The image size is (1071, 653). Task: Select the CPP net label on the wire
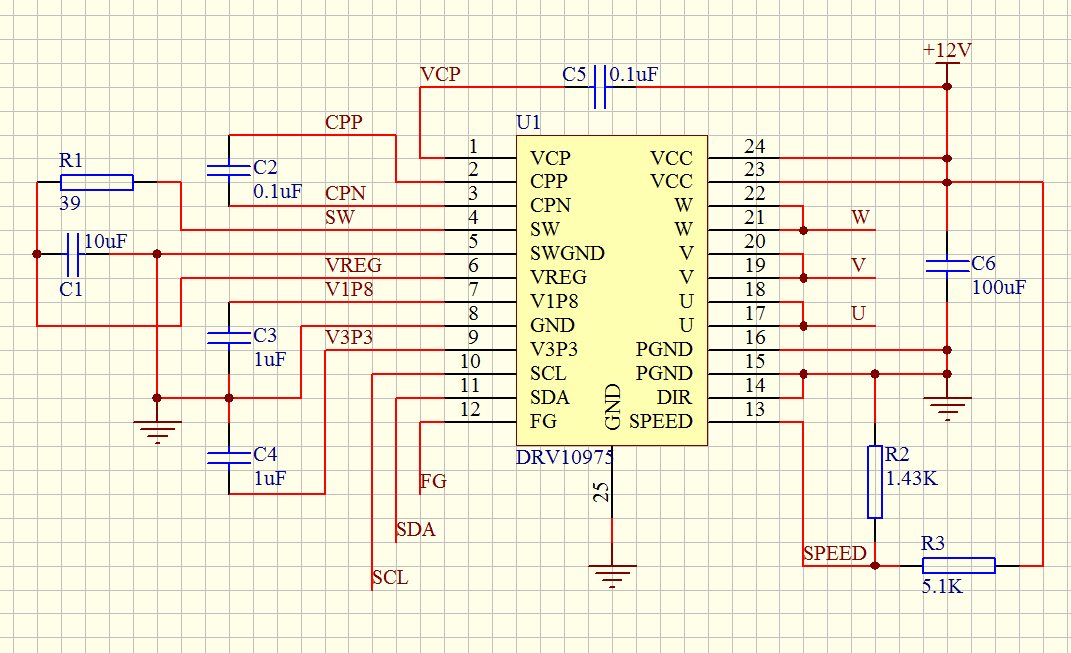click(x=344, y=122)
